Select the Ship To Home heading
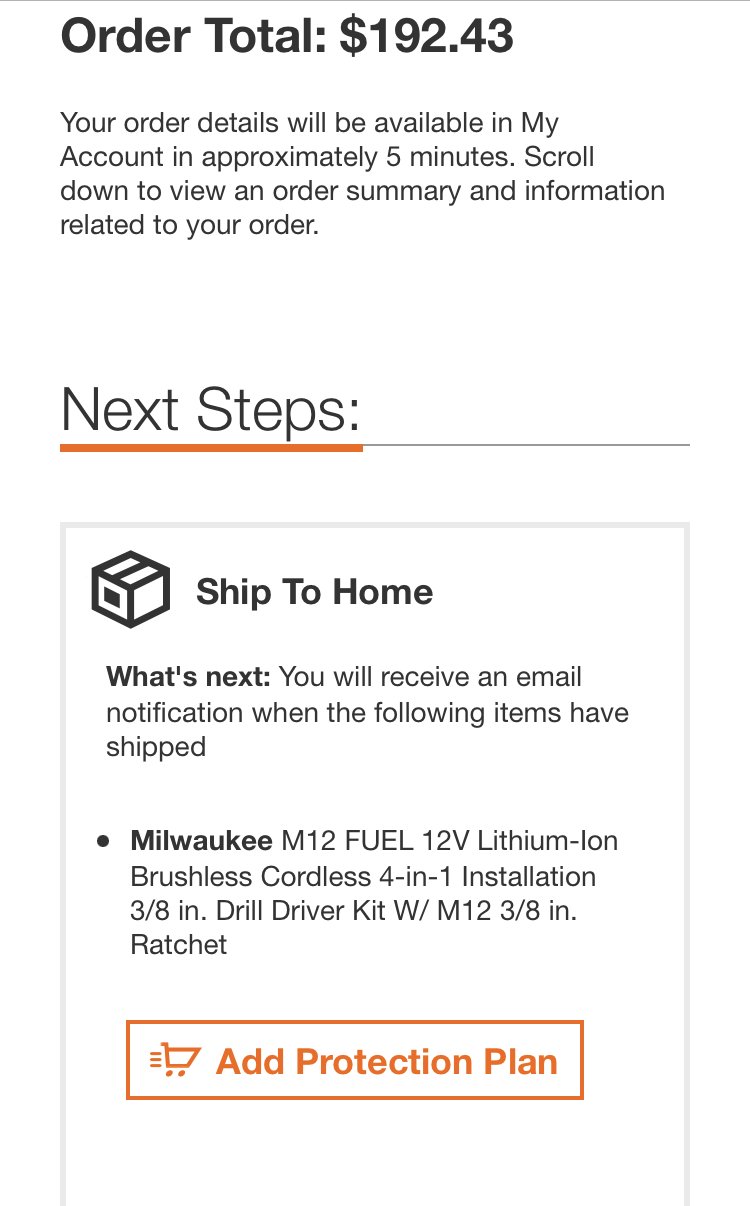Viewport: 750px width, 1206px height. (315, 591)
